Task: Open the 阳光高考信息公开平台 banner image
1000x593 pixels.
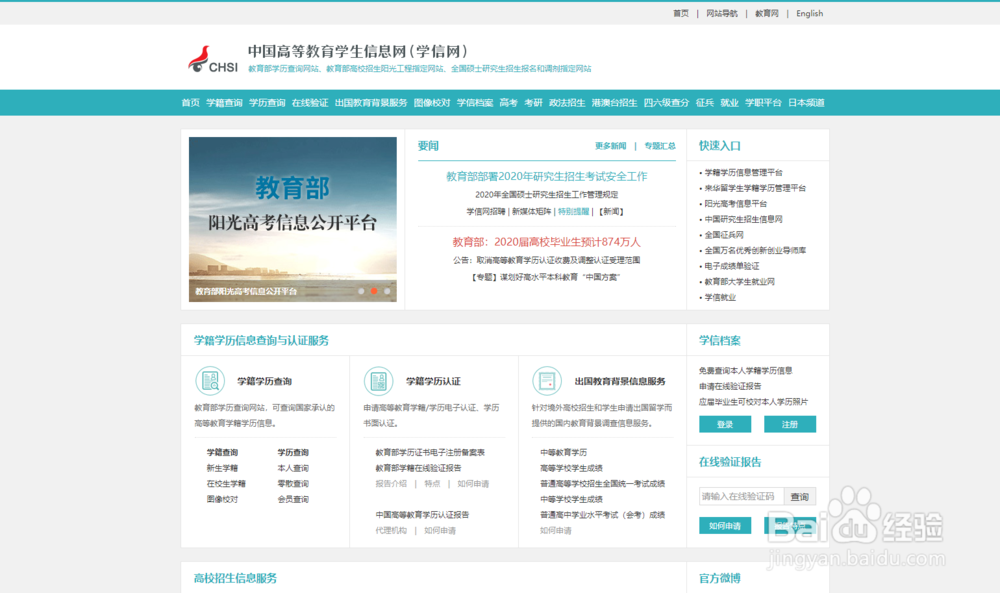Action: click(293, 219)
